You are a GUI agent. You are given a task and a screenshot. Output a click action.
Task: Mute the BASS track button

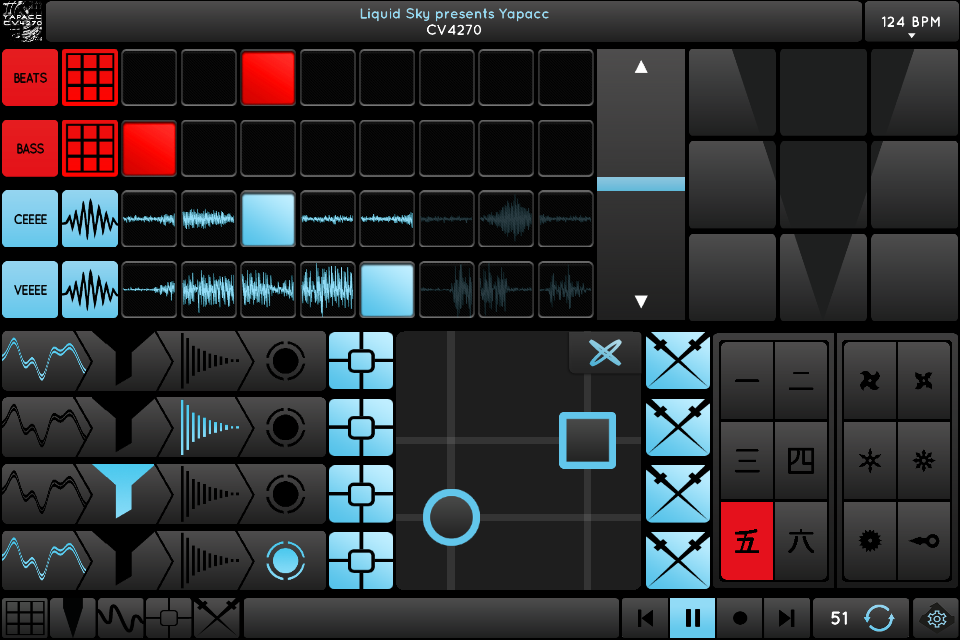(30, 148)
